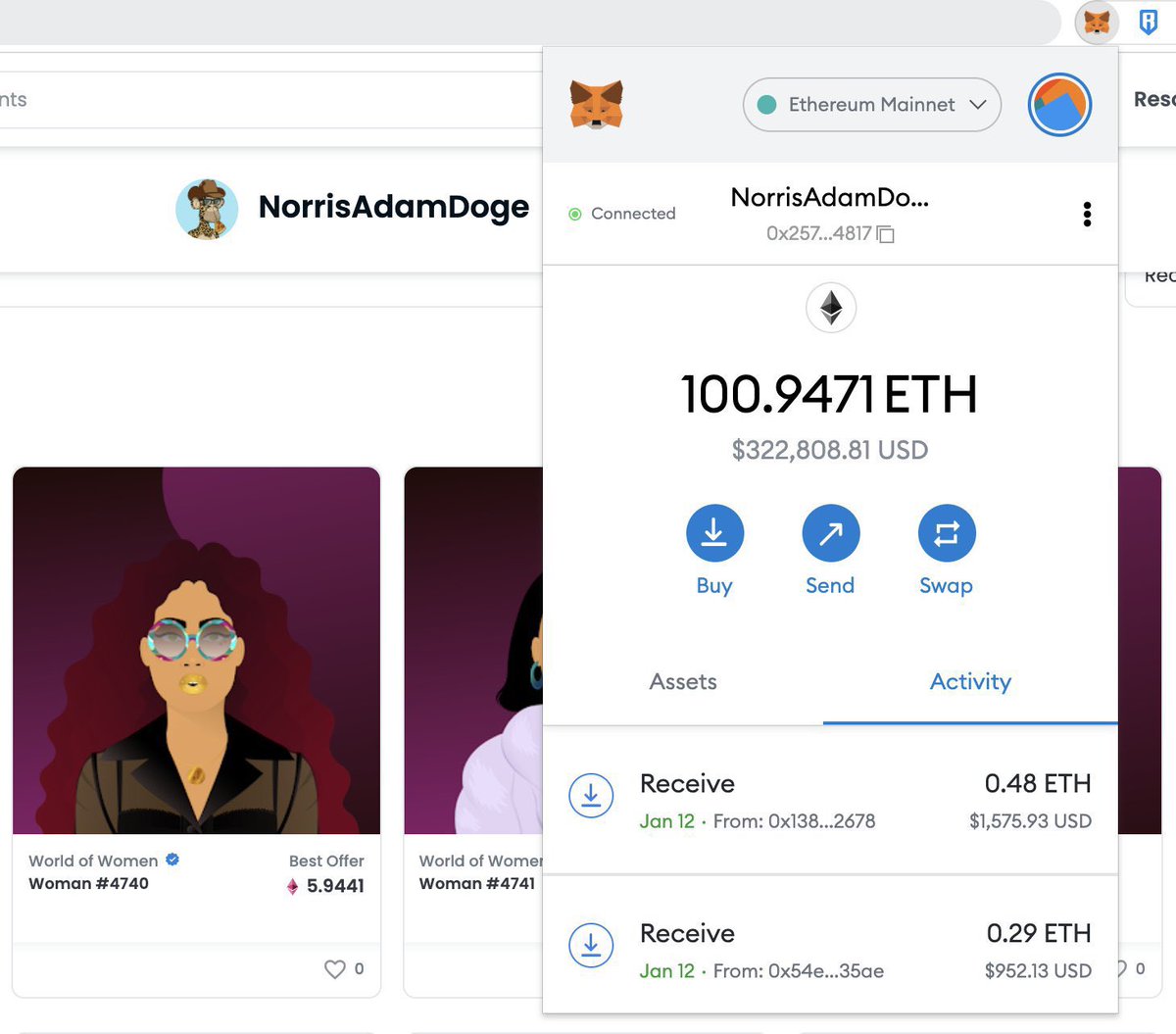This screenshot has width=1176, height=1034.
Task: Open the MetaMask extension icon in browser toolbar
Action: pos(1096,22)
